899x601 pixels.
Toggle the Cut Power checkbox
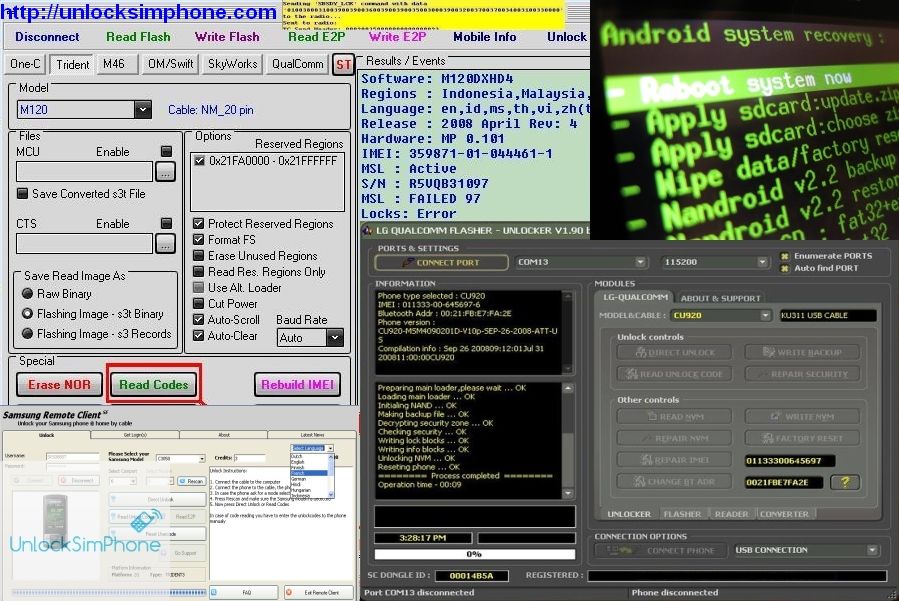[x=198, y=303]
